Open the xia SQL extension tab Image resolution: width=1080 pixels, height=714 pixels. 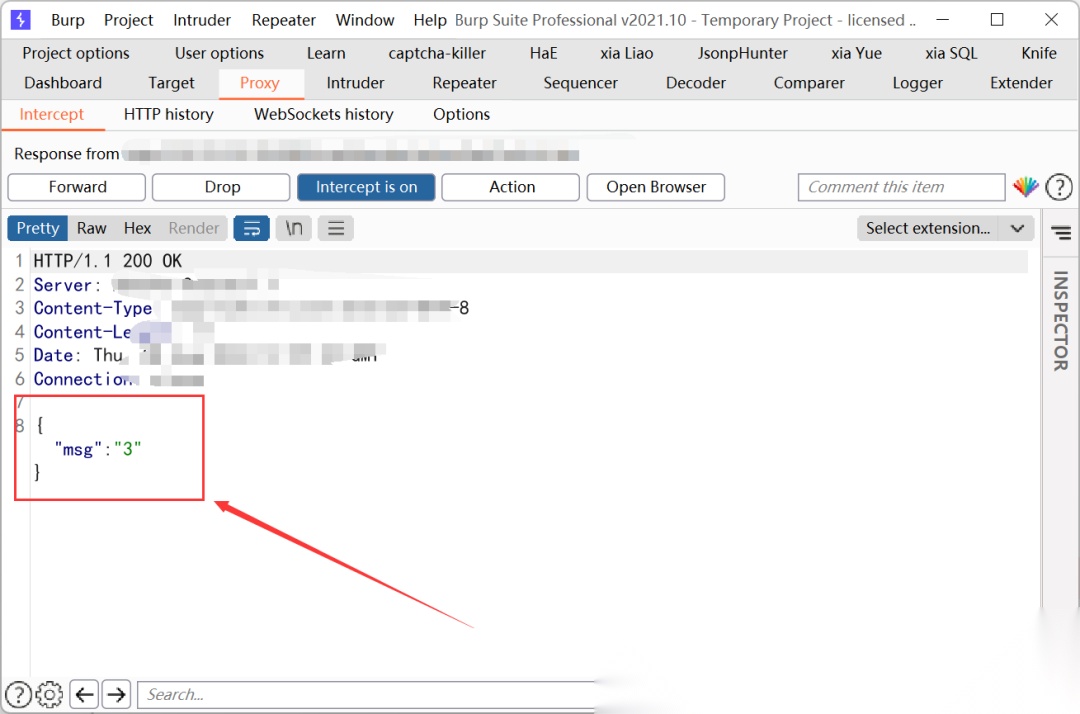[x=951, y=53]
